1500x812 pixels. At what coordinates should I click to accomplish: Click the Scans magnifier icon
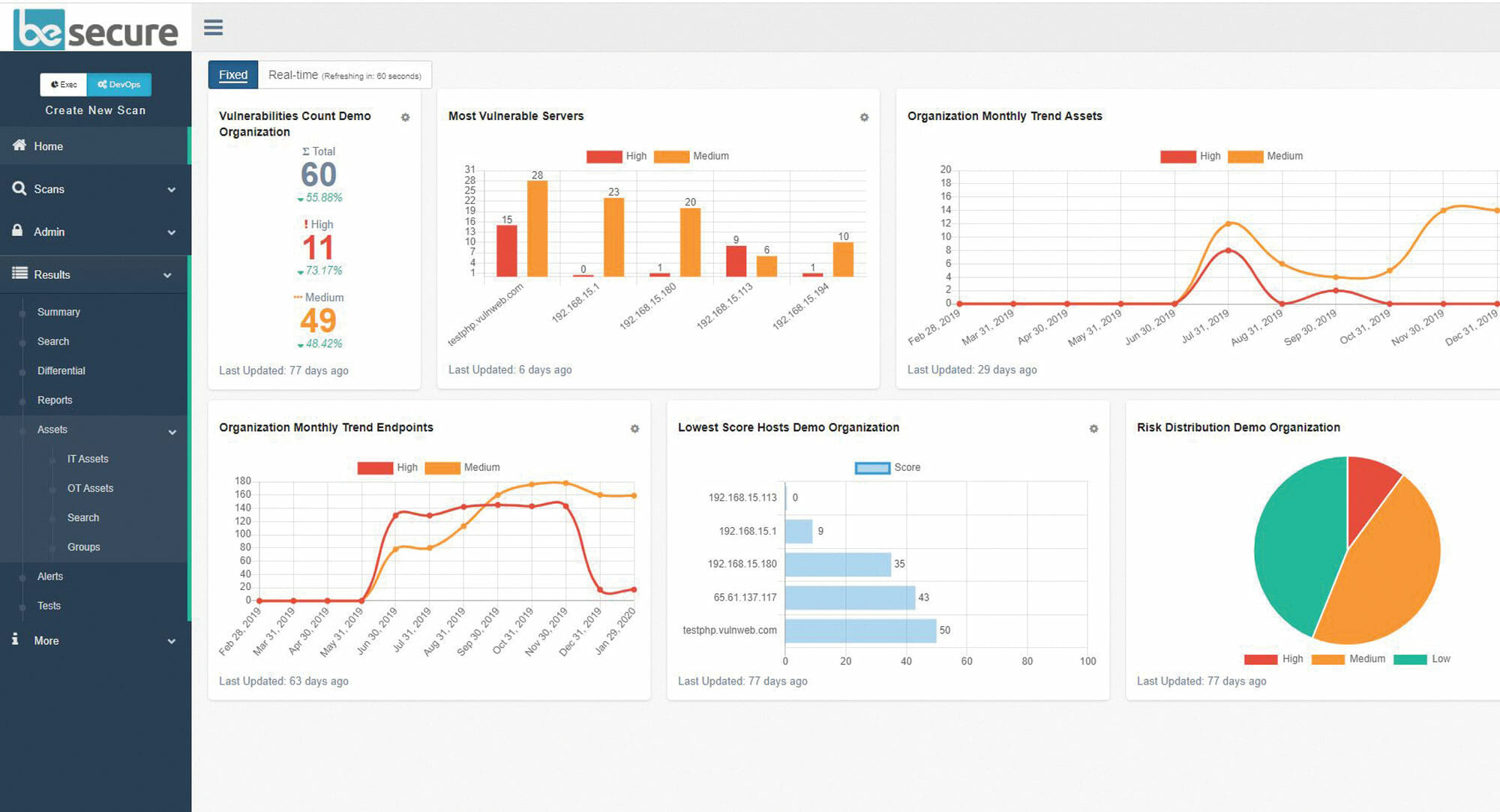tap(19, 188)
